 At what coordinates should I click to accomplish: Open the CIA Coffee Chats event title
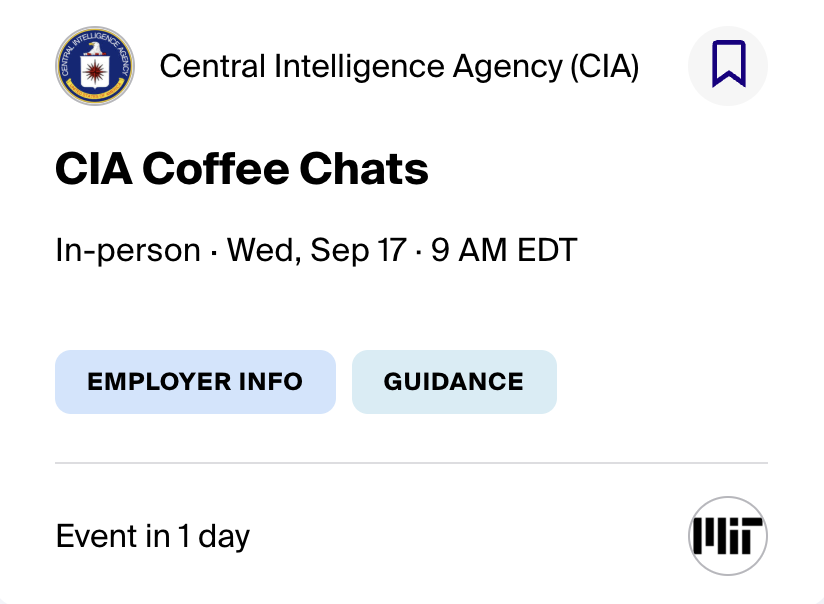(242, 170)
